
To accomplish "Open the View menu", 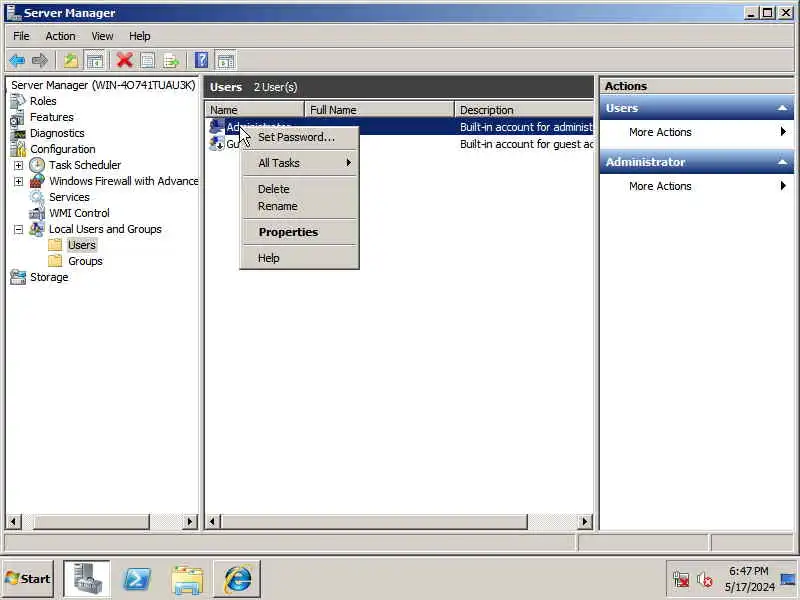I will click(102, 36).
